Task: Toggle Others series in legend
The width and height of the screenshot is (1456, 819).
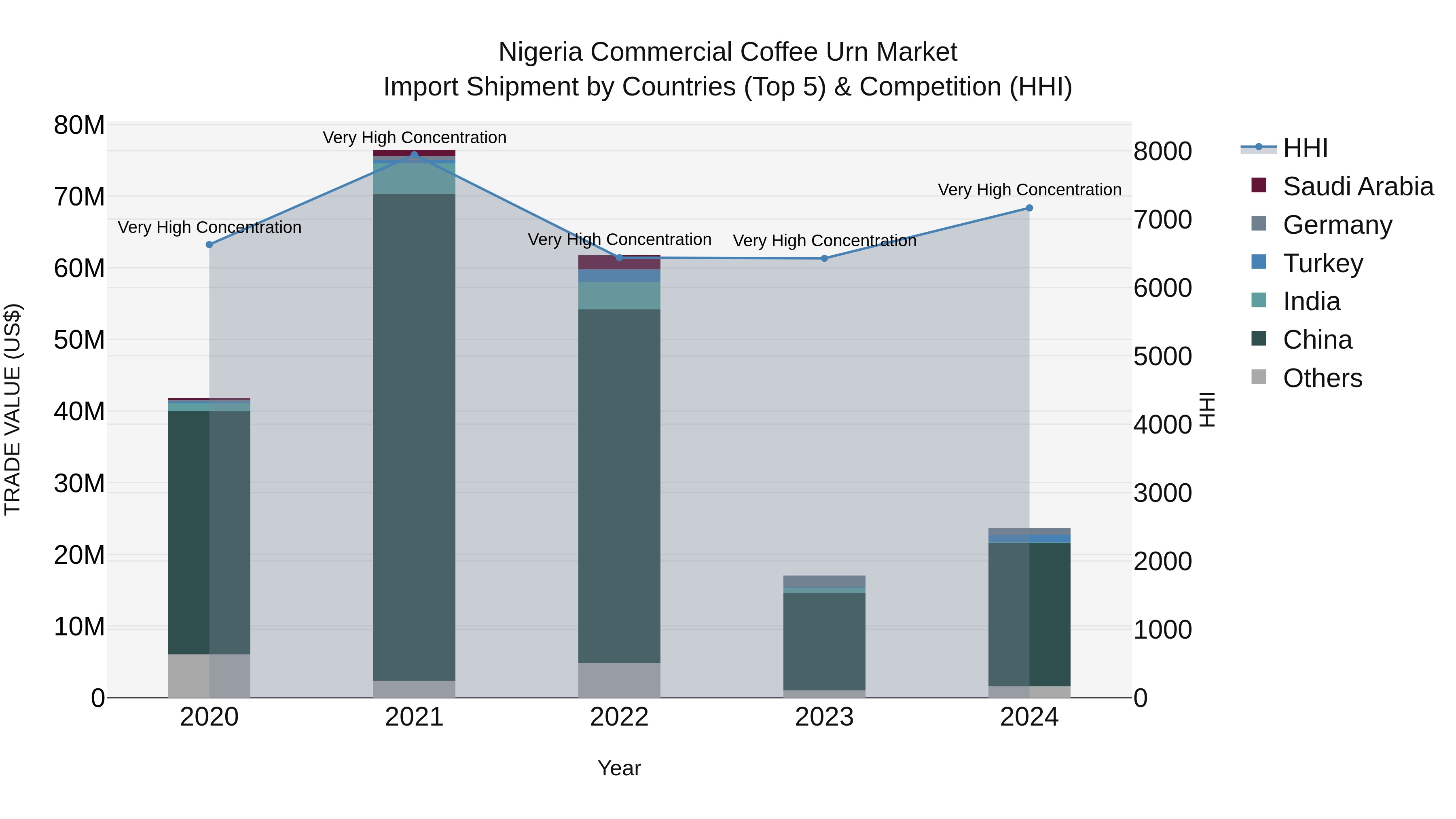Action: pos(1306,378)
